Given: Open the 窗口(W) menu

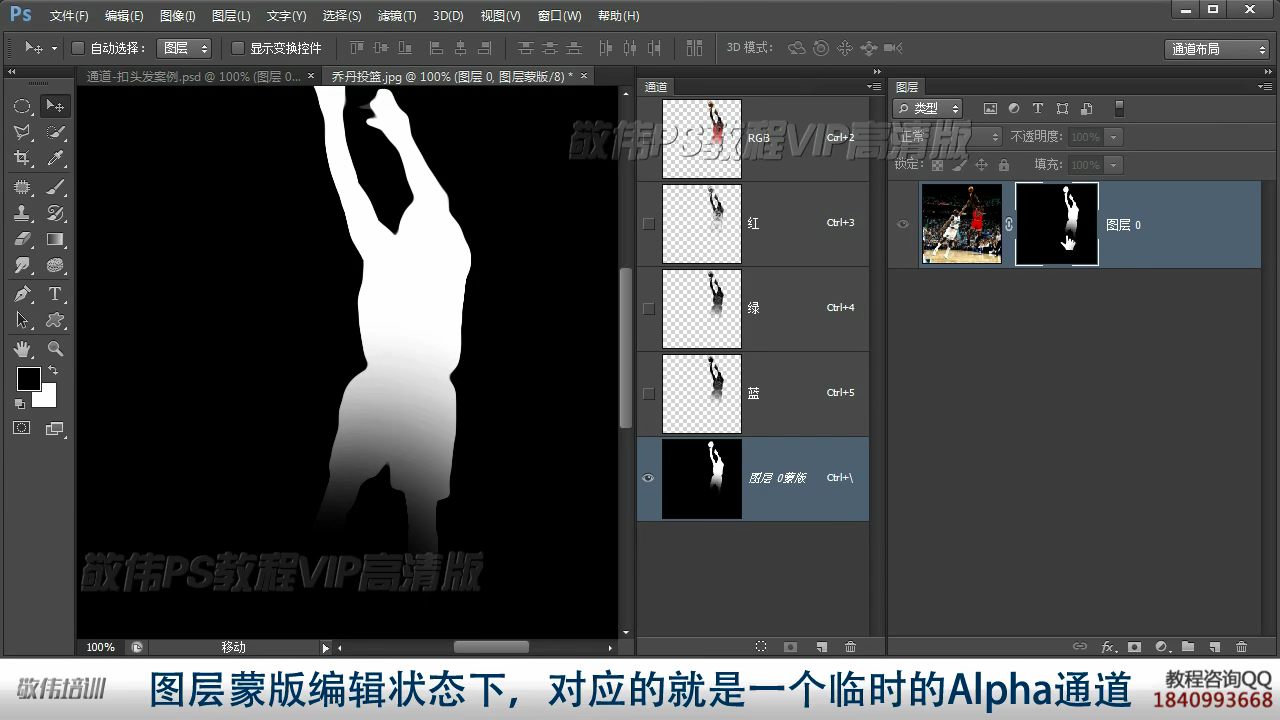Looking at the screenshot, I should pos(559,16).
